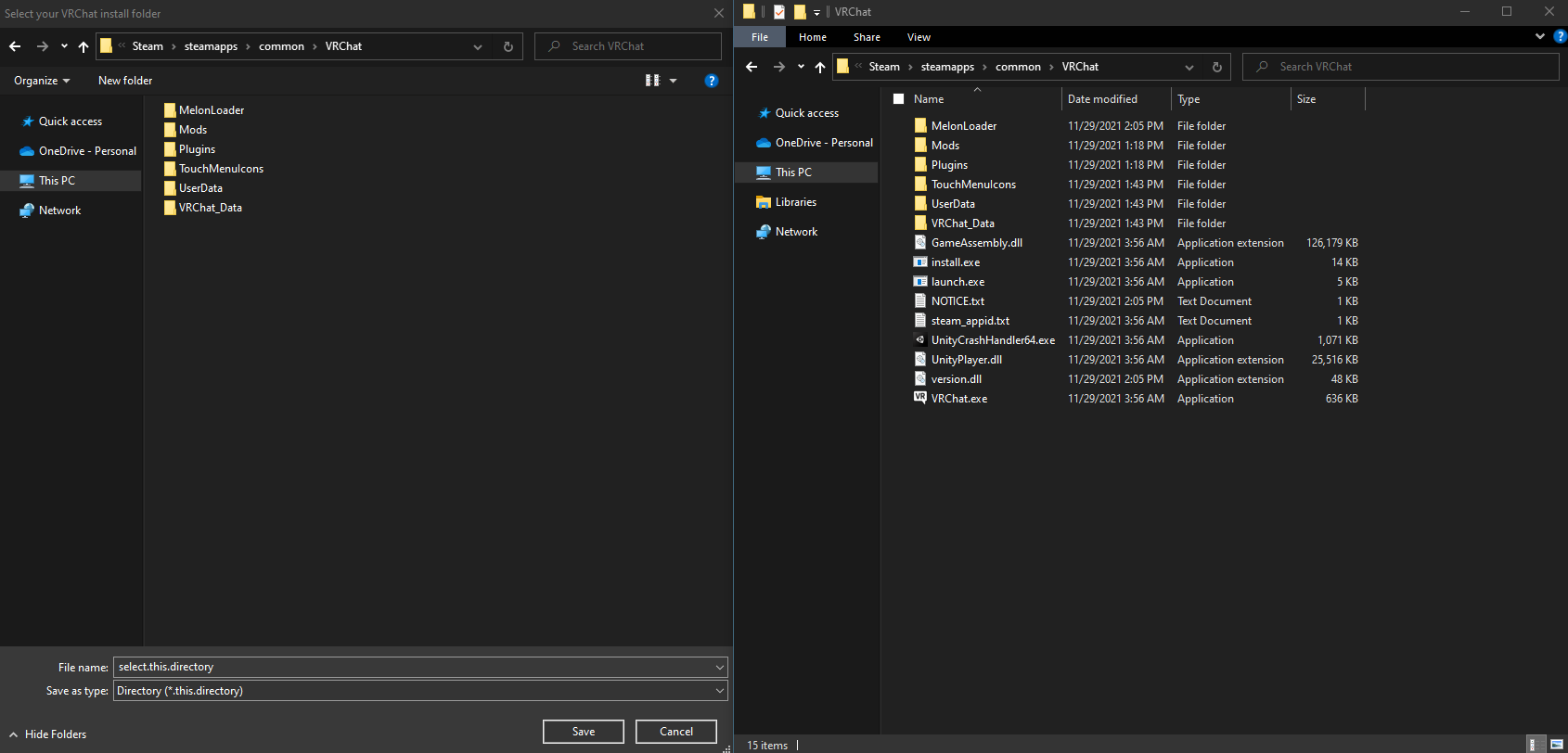This screenshot has width=1568, height=753.
Task: Select OneDrive - Personal in save dialog
Action: click(x=79, y=151)
